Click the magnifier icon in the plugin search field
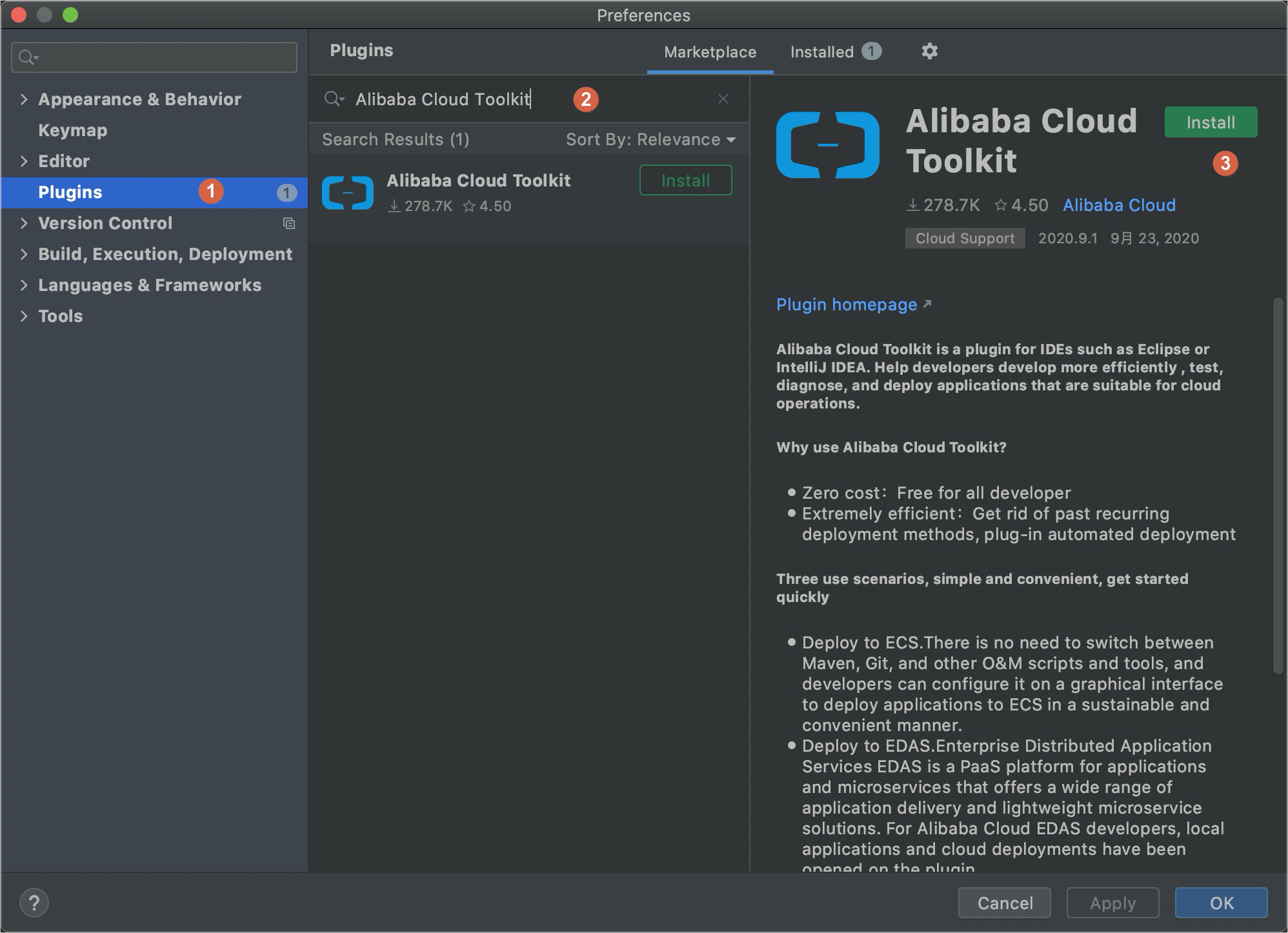Viewport: 1288px width, 933px height. point(334,99)
